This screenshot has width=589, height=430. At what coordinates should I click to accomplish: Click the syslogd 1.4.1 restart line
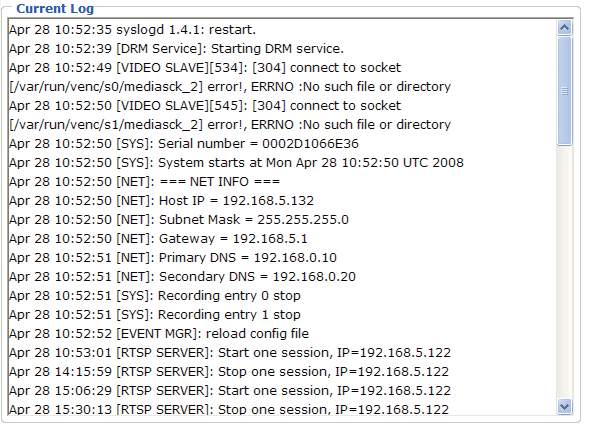point(132,29)
